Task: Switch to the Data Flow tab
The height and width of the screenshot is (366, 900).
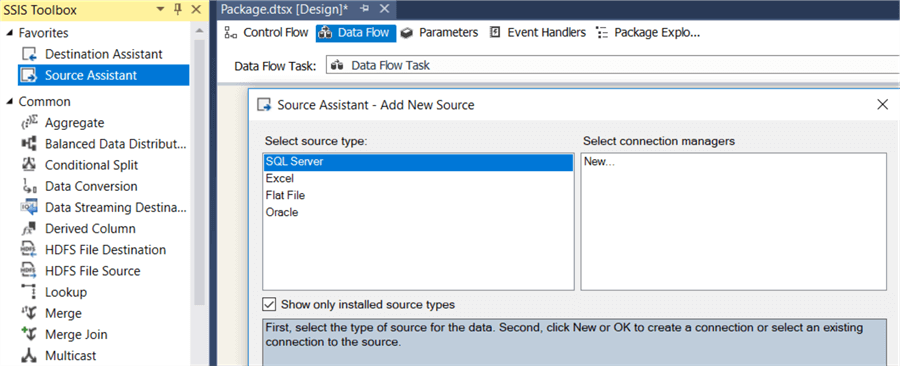Action: (x=356, y=33)
